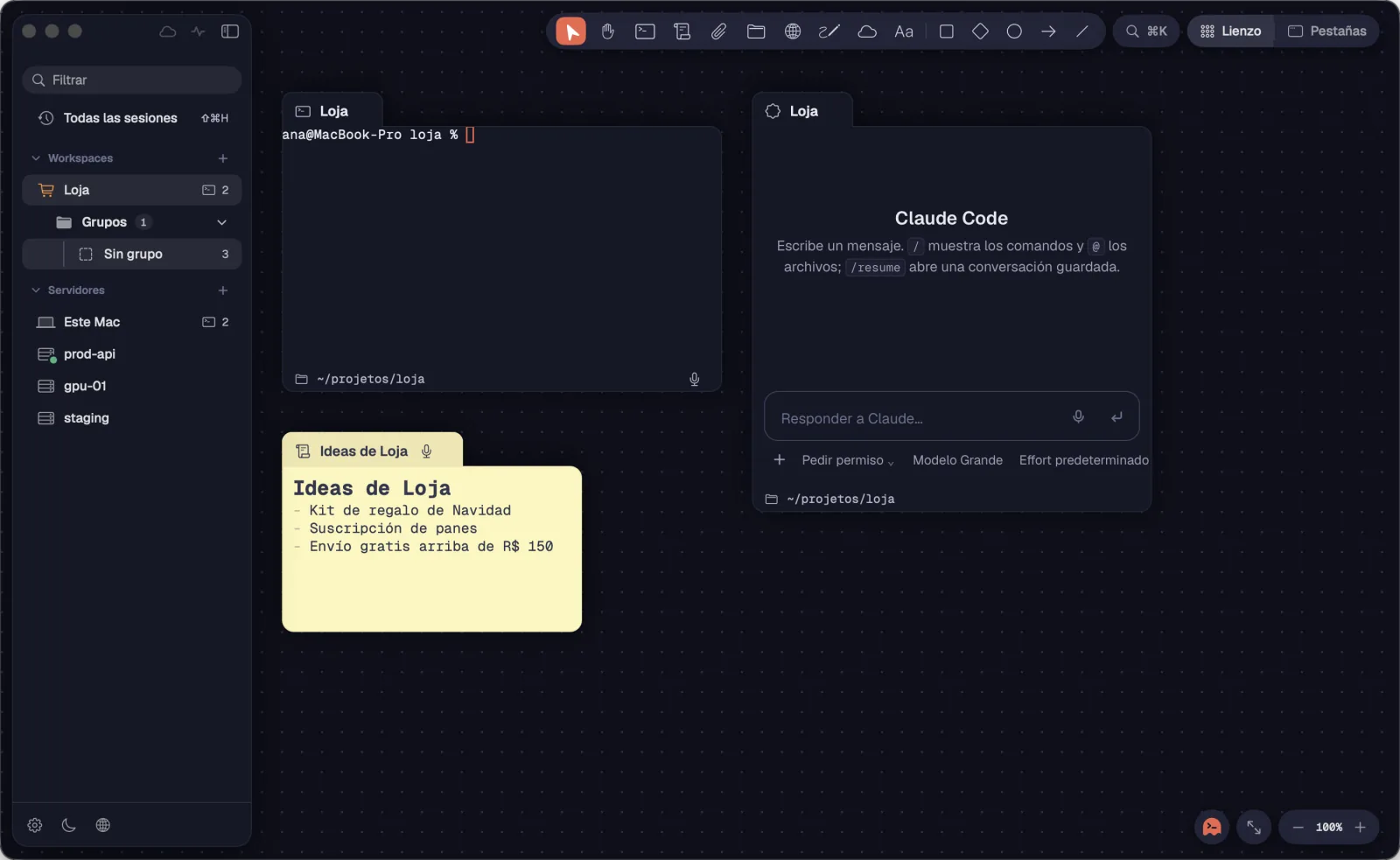The height and width of the screenshot is (860, 1400).
Task: Select the gpu-01 server
Action: (x=132, y=386)
